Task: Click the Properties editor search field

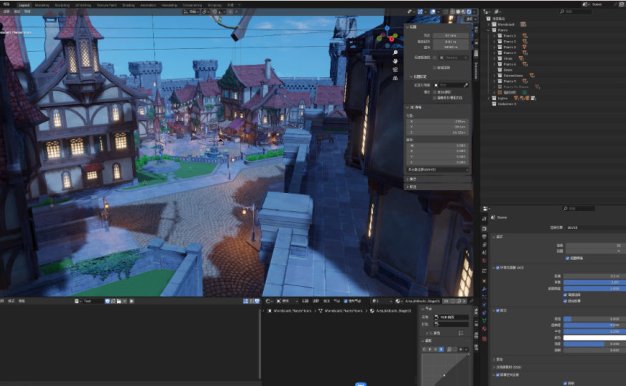Action: click(x=578, y=208)
